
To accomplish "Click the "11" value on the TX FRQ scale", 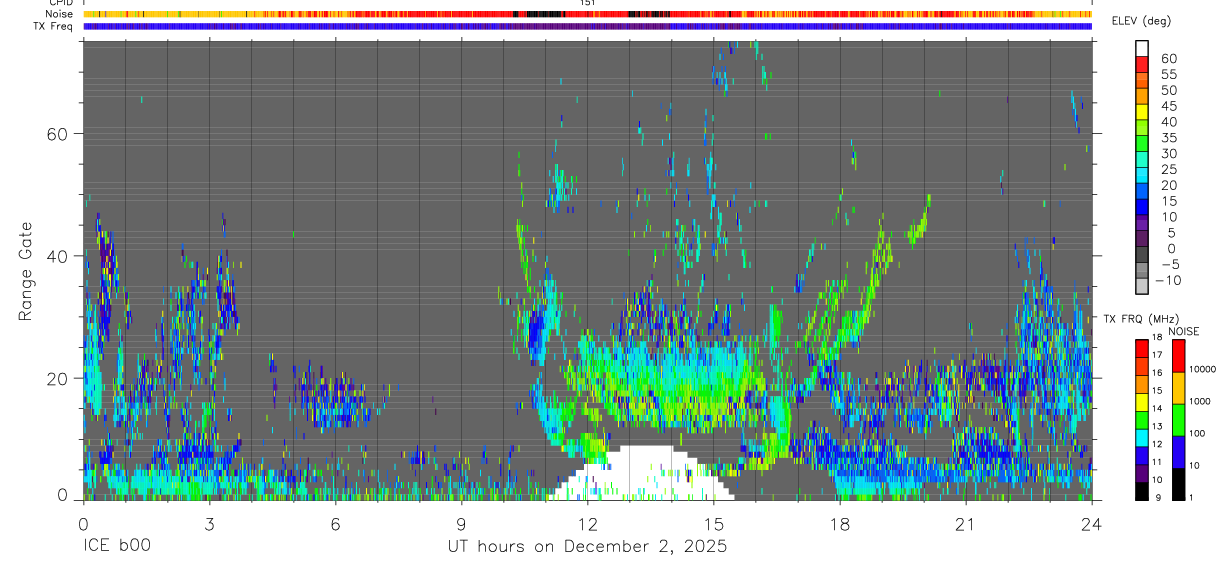I will (x=1157, y=461).
